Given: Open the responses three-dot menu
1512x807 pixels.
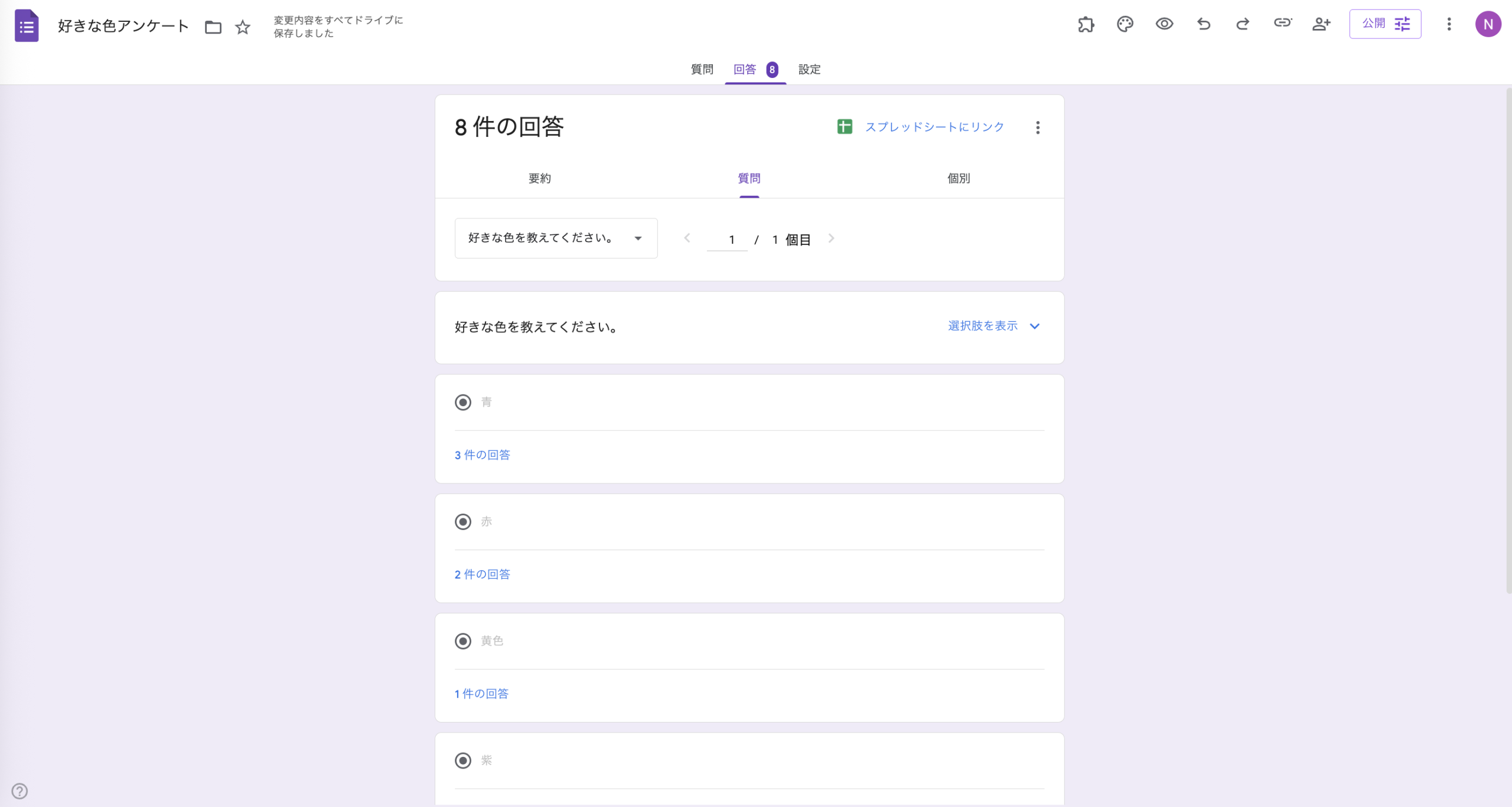Looking at the screenshot, I should 1038,127.
